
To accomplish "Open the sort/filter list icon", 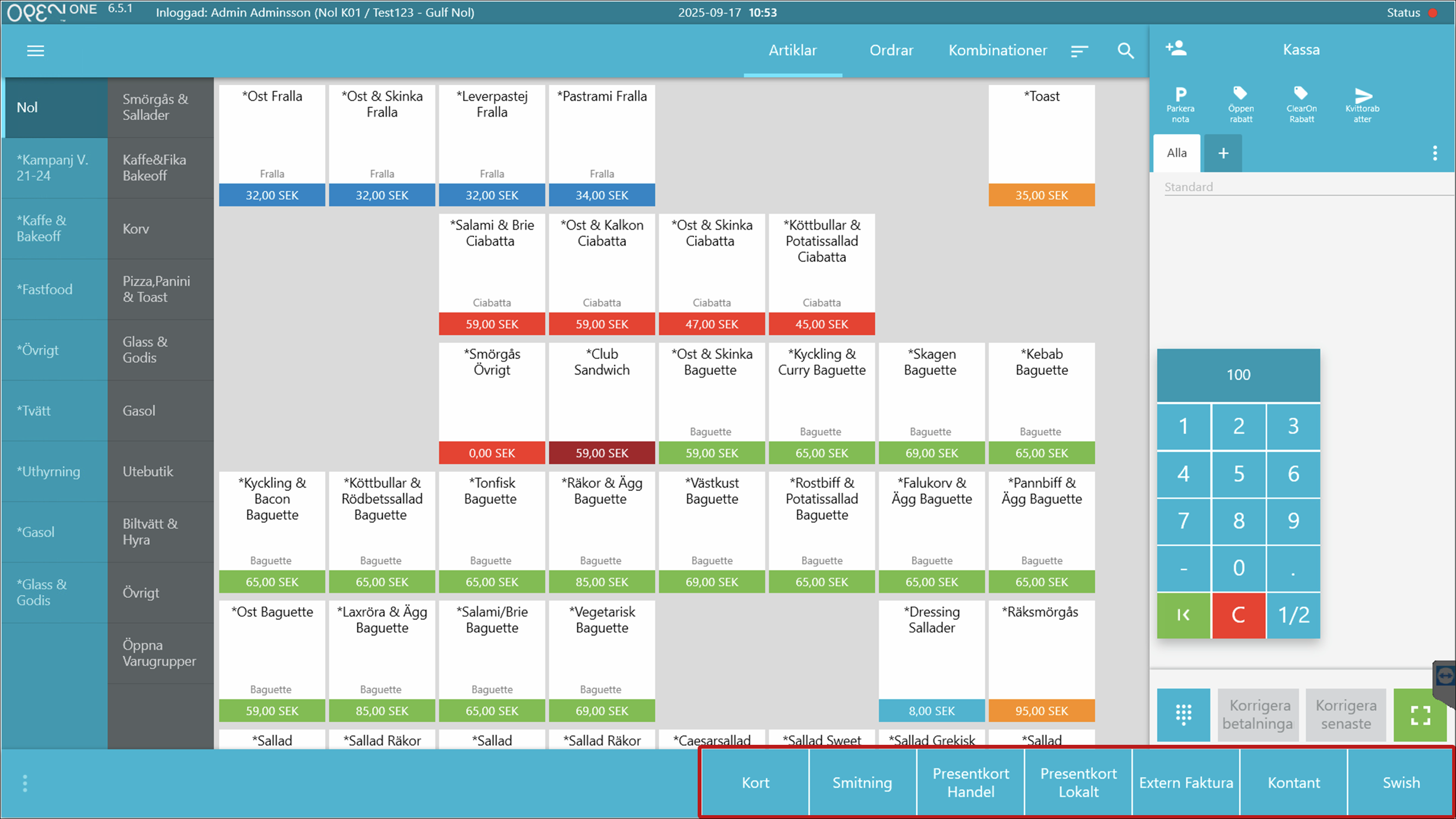I will (1079, 51).
